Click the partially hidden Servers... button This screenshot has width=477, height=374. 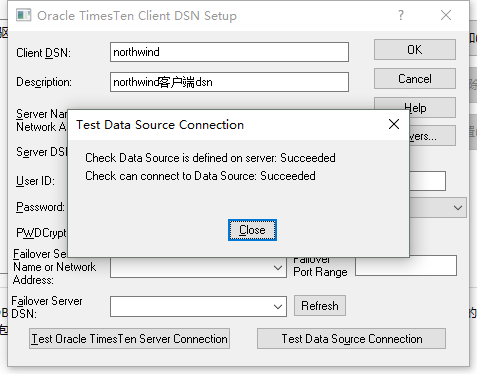tap(433, 136)
